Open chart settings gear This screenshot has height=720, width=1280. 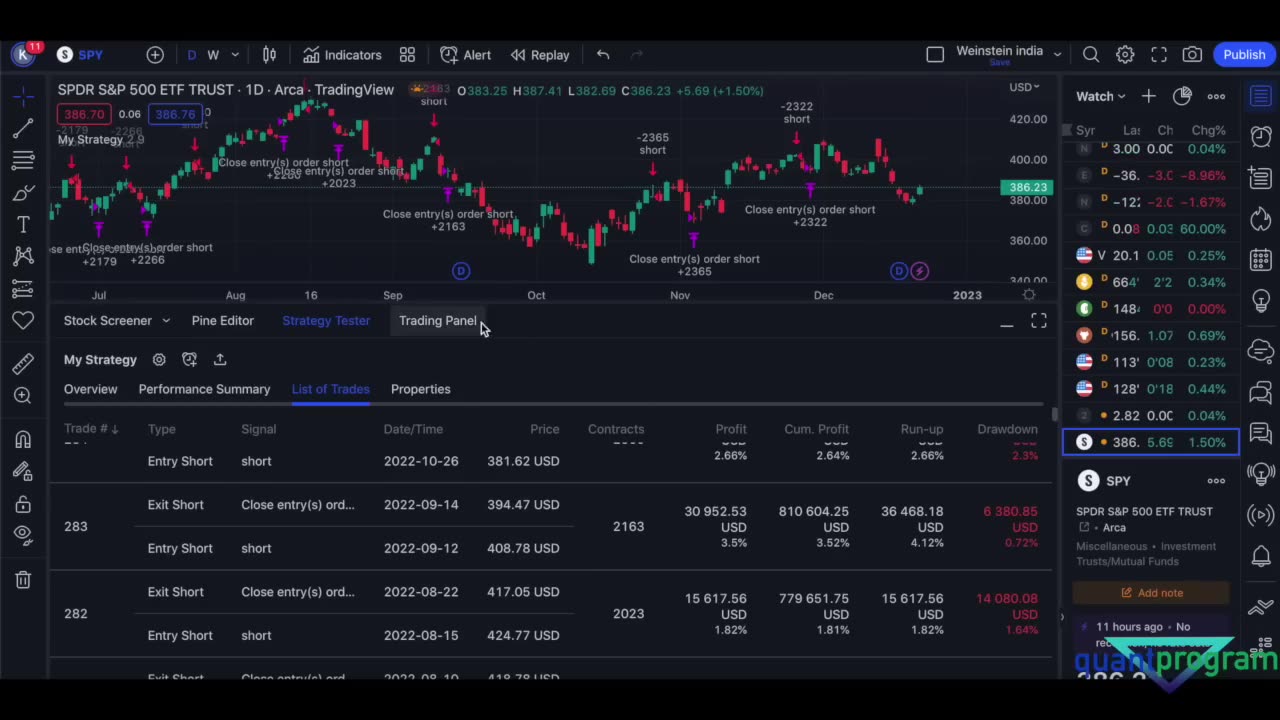point(1125,55)
